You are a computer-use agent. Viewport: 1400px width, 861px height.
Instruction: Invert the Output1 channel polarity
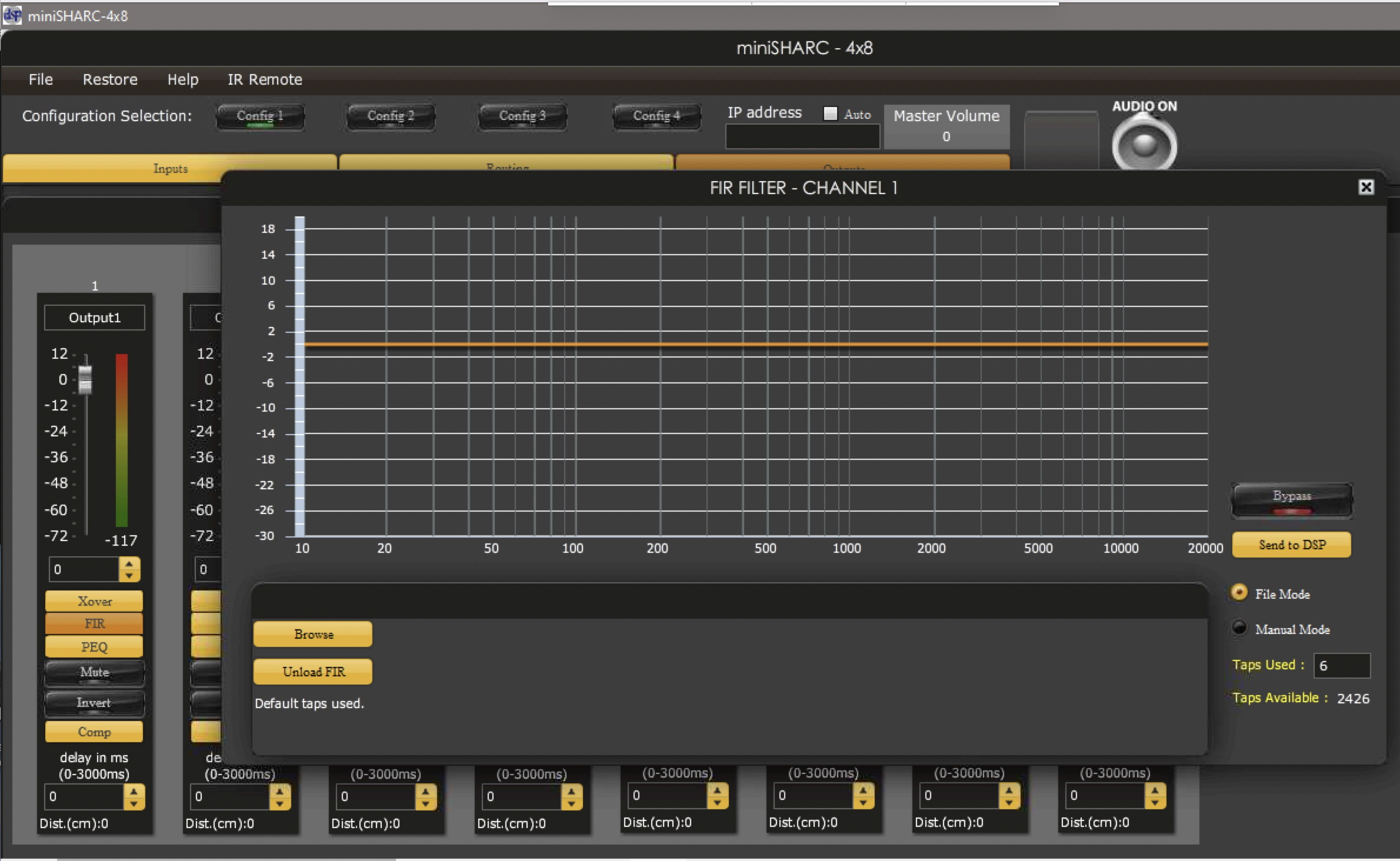tap(94, 703)
